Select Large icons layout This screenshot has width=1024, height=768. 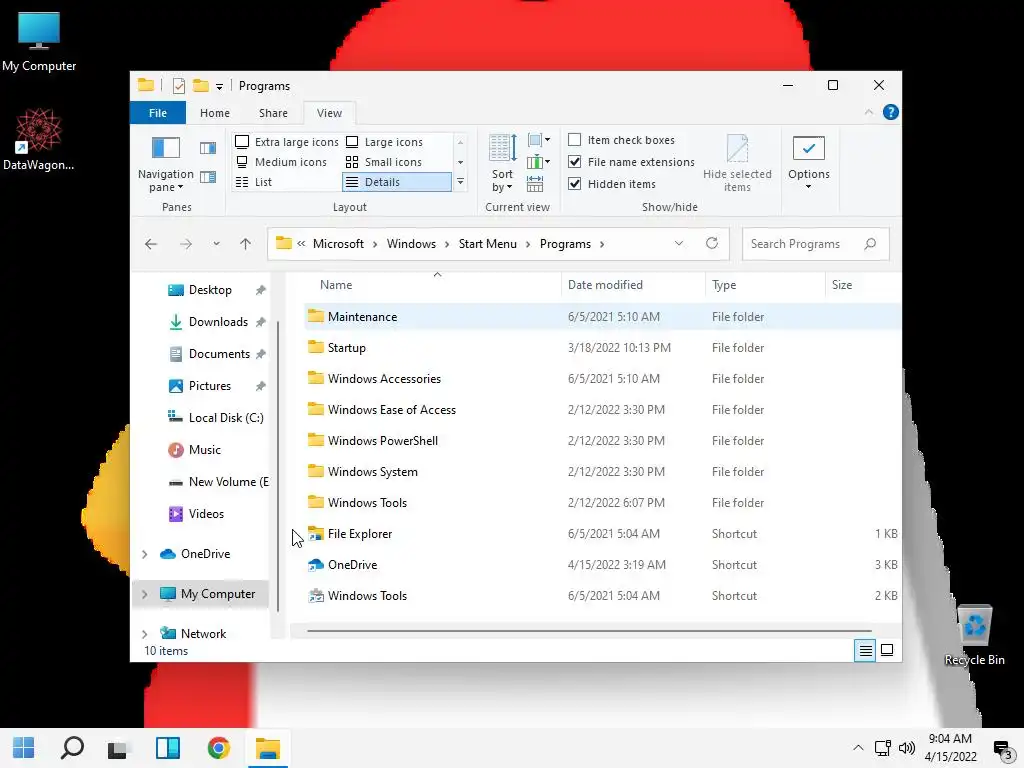coord(385,142)
